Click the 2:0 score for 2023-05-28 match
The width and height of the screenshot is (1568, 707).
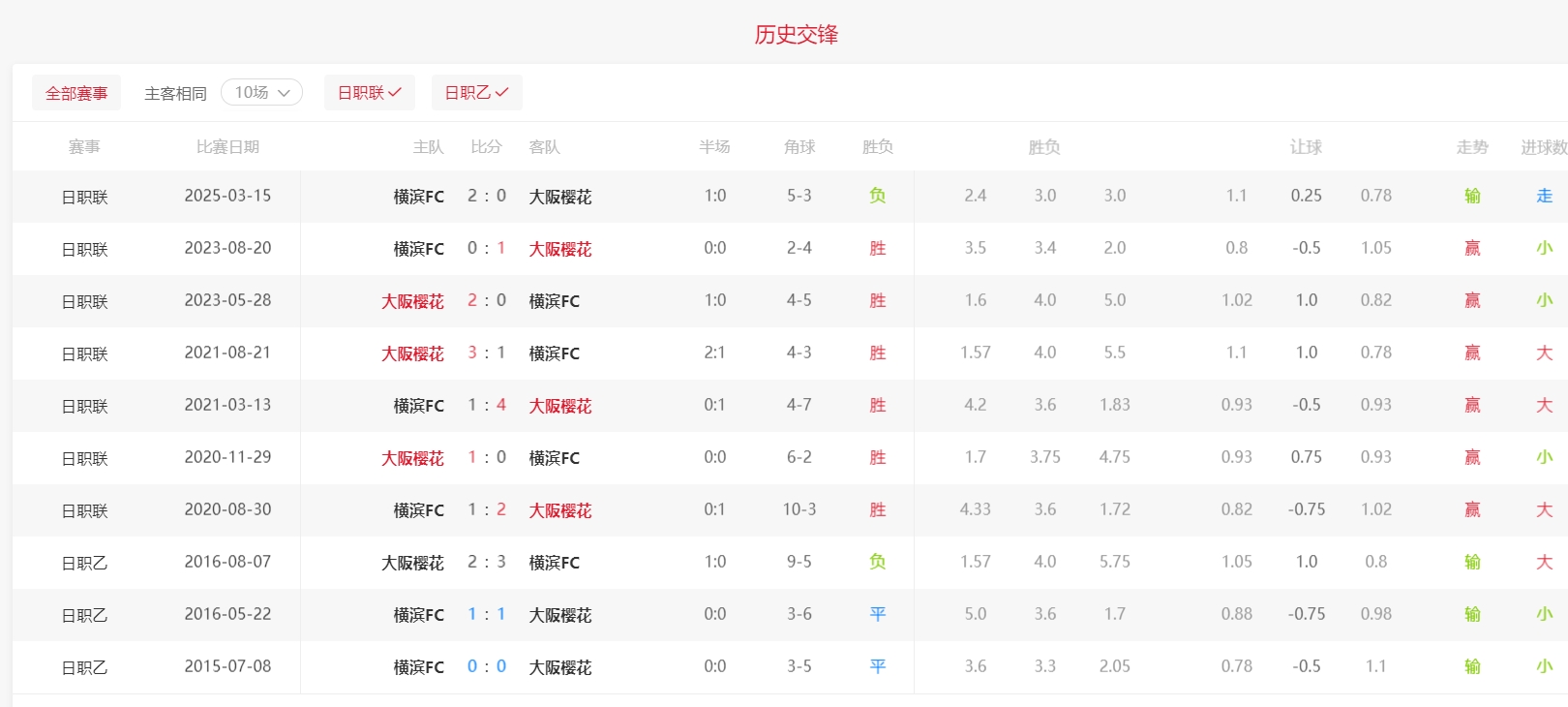pyautogui.click(x=486, y=300)
